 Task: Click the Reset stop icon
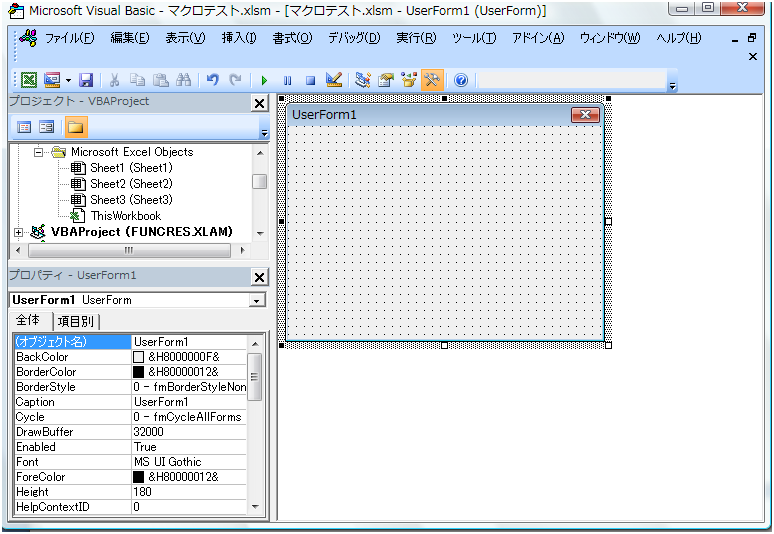[310, 80]
